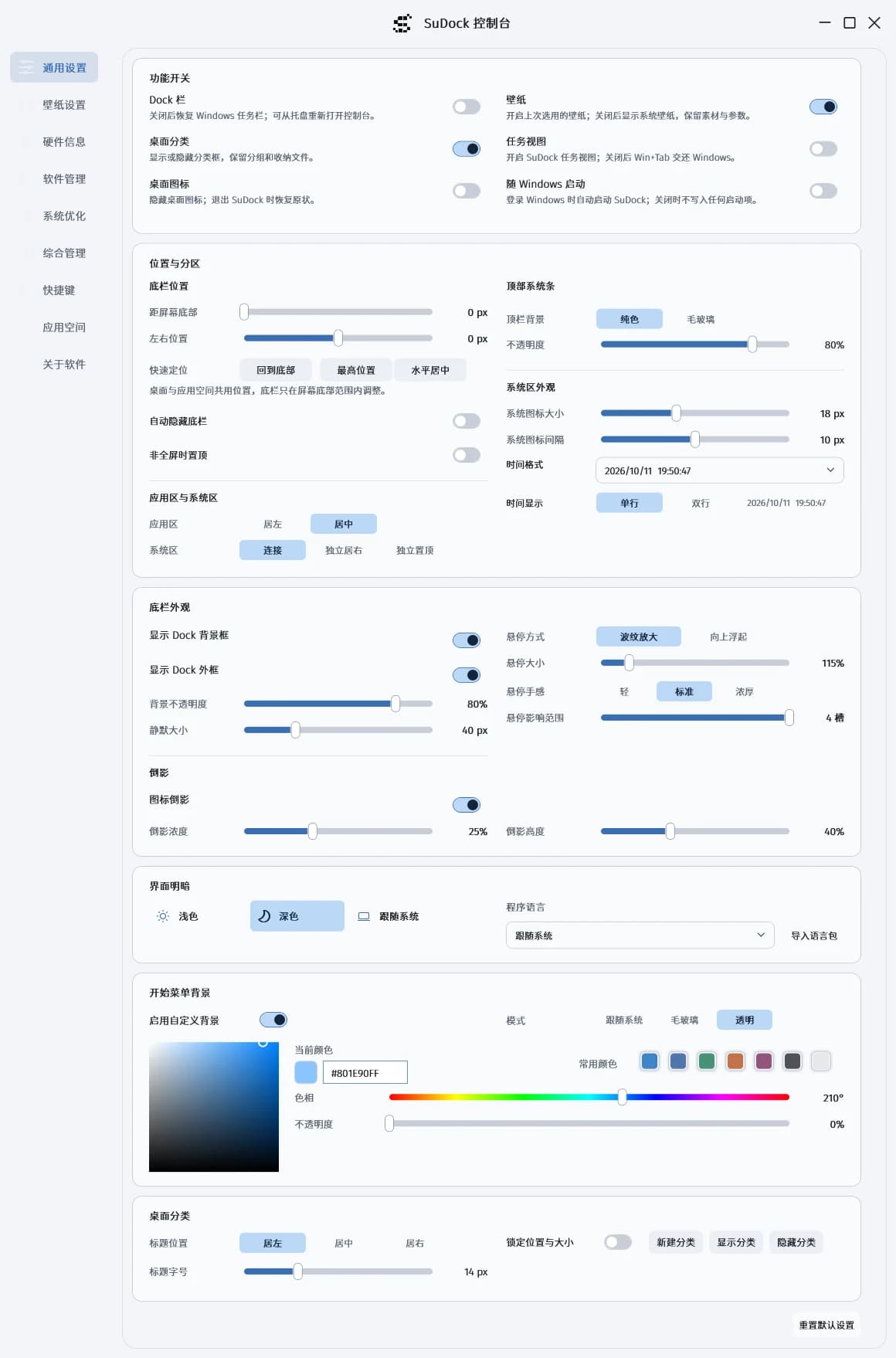Click the #801E90FF hex color field
The image size is (896, 1358).
[x=365, y=1072]
